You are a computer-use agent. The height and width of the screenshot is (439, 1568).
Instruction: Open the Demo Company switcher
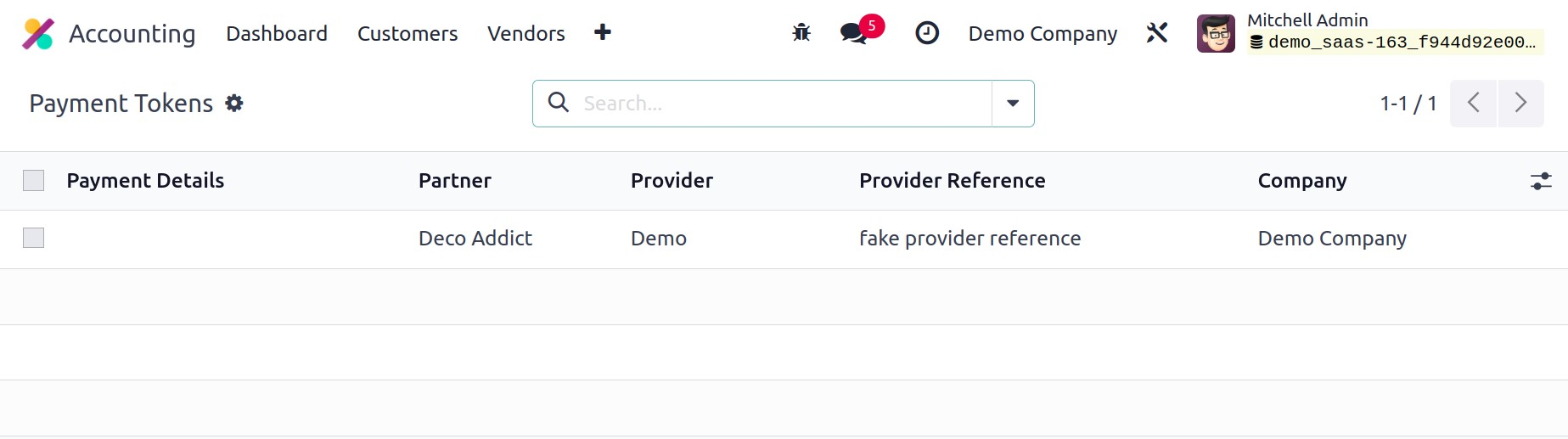tap(1043, 34)
